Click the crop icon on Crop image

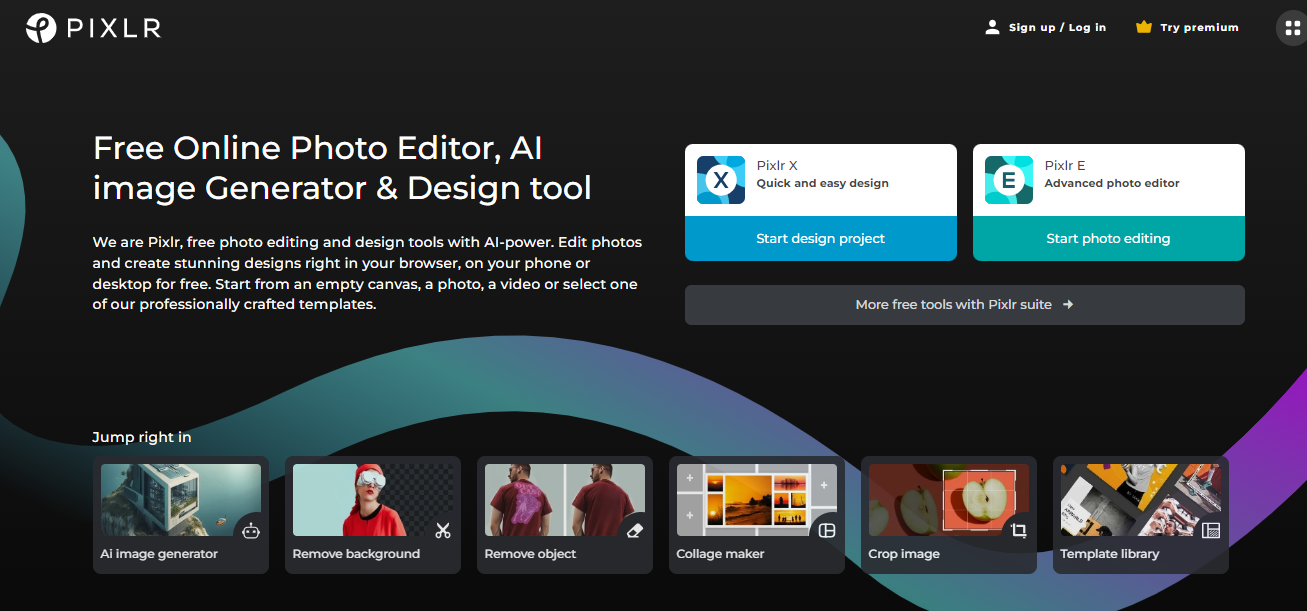1019,531
